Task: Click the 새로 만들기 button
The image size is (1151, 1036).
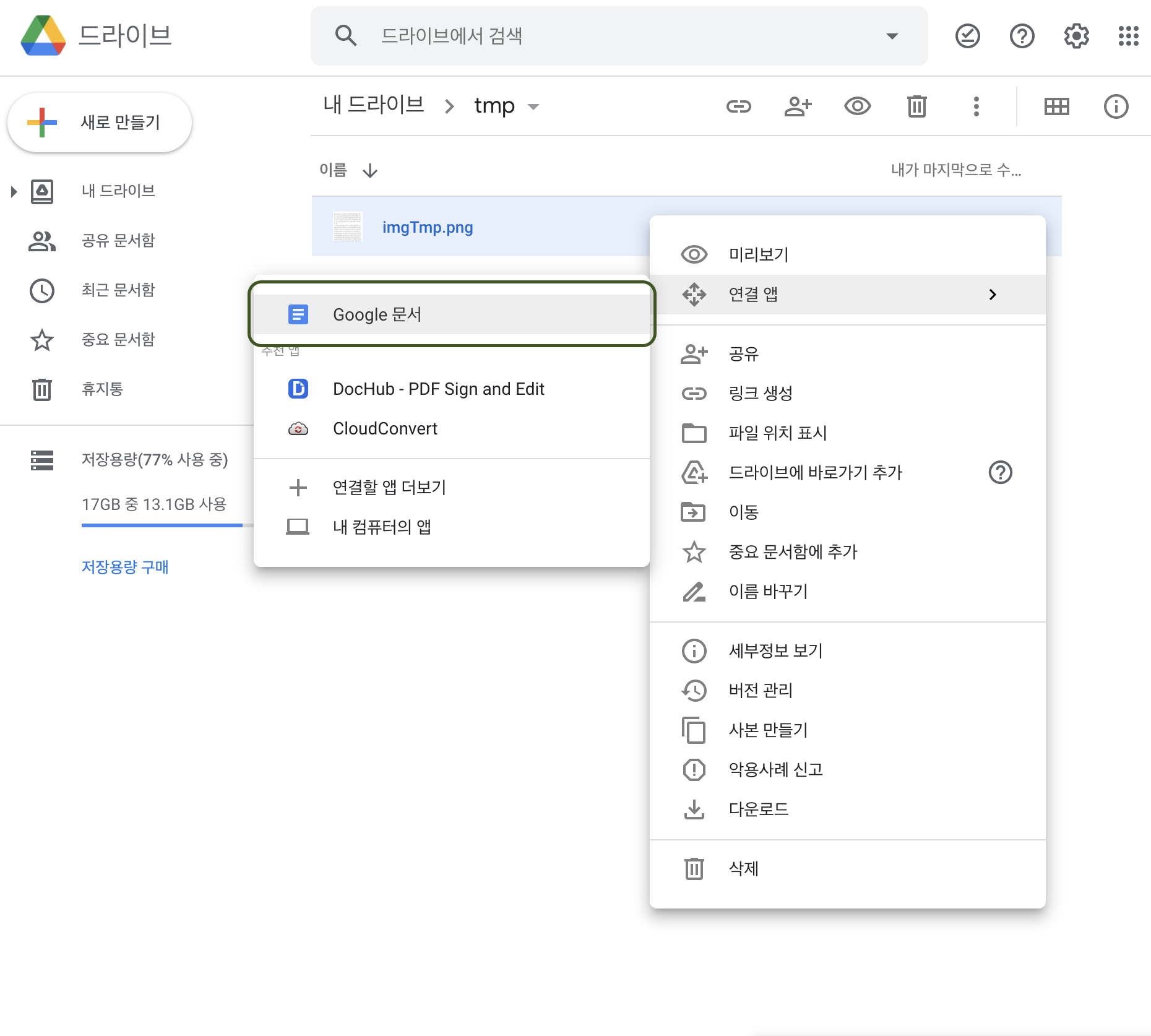Action: [100, 123]
